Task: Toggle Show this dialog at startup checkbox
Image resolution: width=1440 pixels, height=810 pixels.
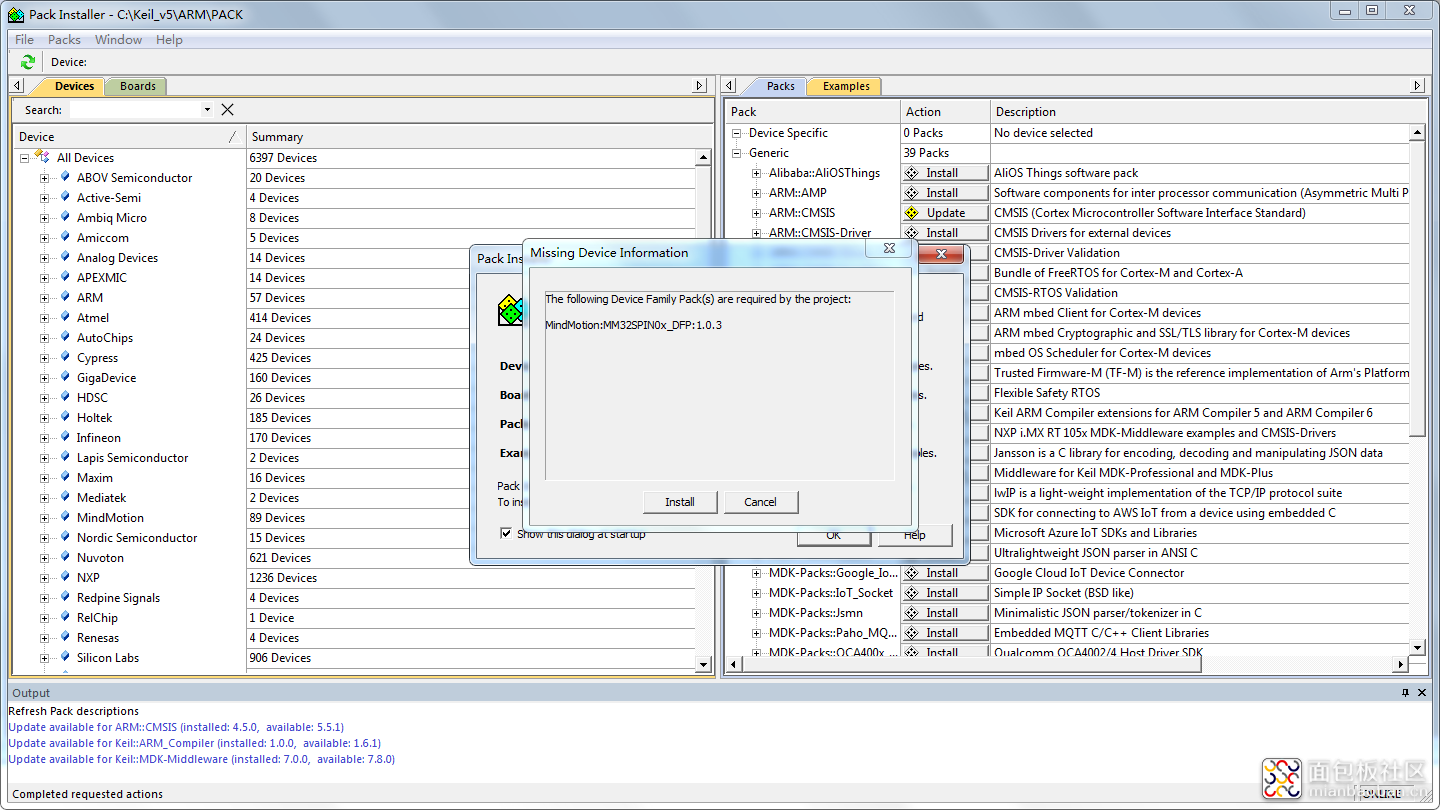Action: coord(506,534)
